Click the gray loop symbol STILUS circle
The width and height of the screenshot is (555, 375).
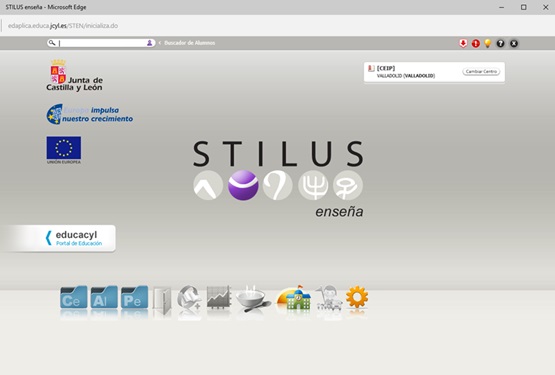[x=348, y=185]
